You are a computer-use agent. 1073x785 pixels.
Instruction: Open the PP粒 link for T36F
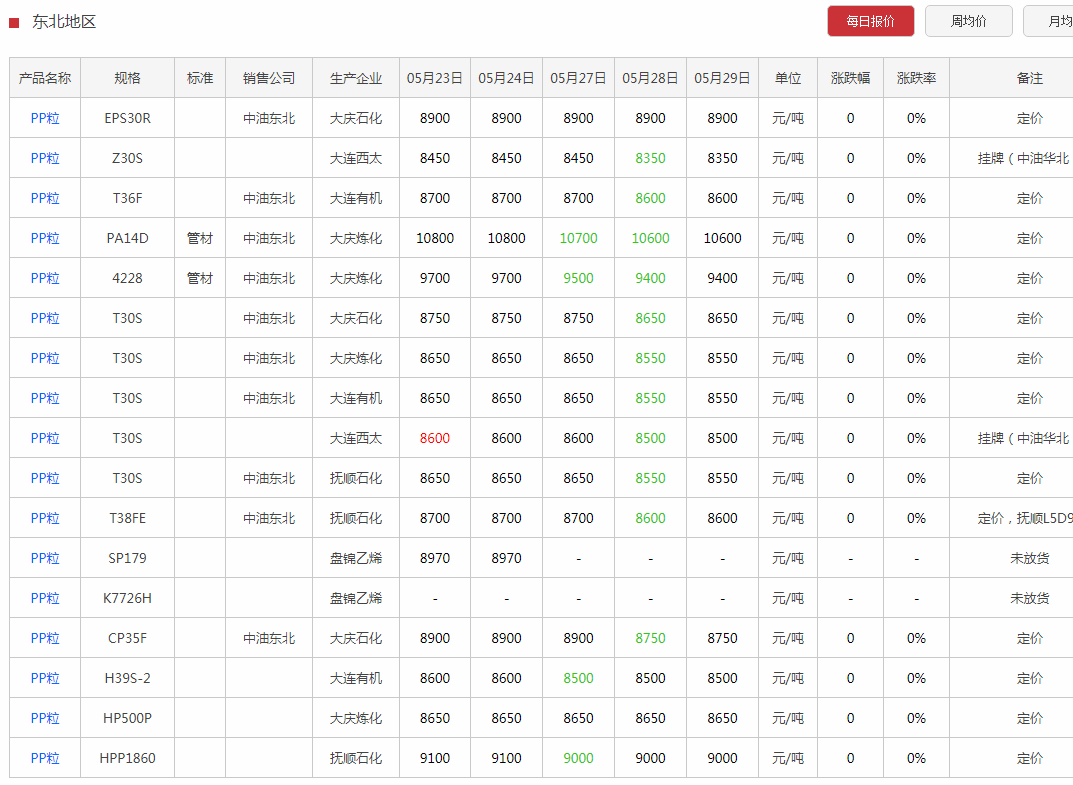tap(45, 198)
